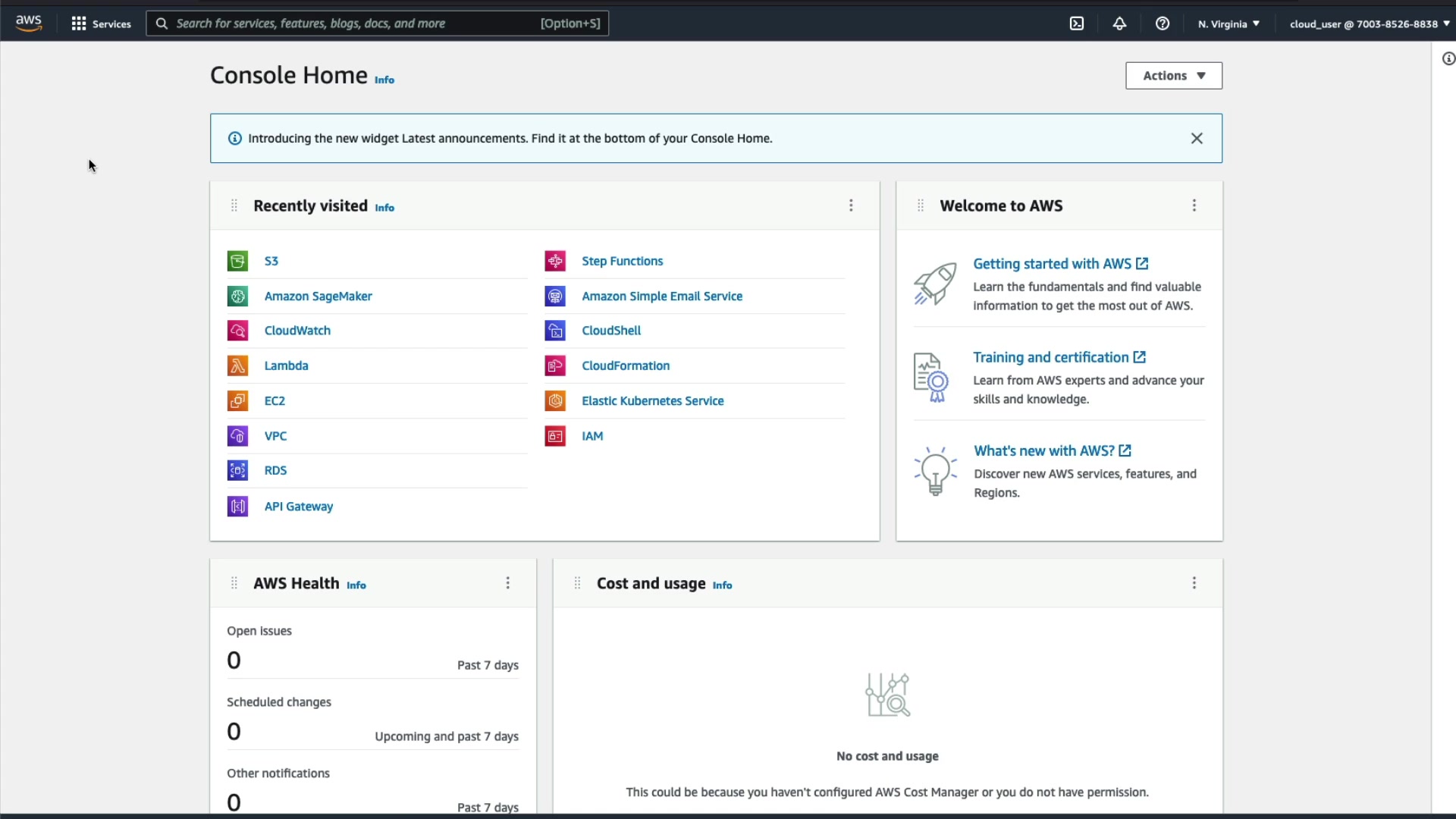Click the IAM service icon
The width and height of the screenshot is (1456, 819).
555,436
